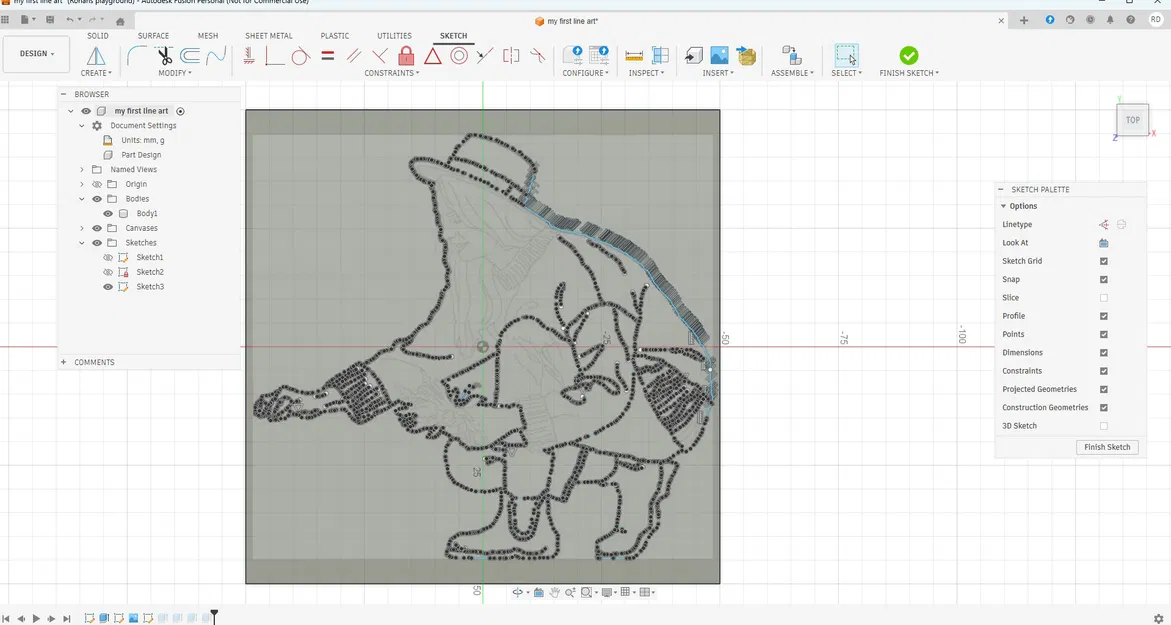This screenshot has height=625, width=1171.
Task: Click the Look At icon in Sketch Palette
Action: (x=1104, y=242)
